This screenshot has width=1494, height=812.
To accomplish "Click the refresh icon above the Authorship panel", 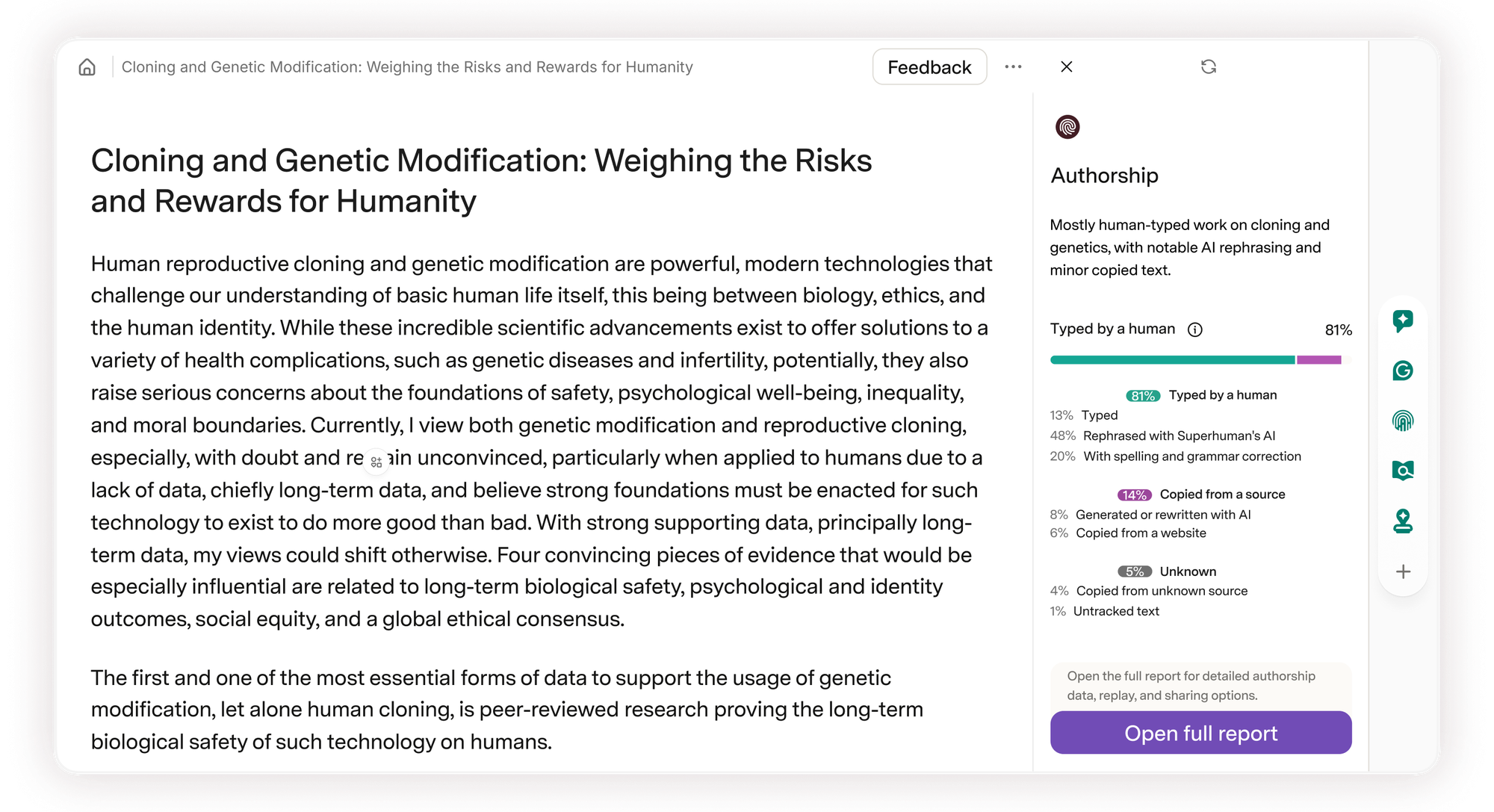I will tap(1209, 66).
